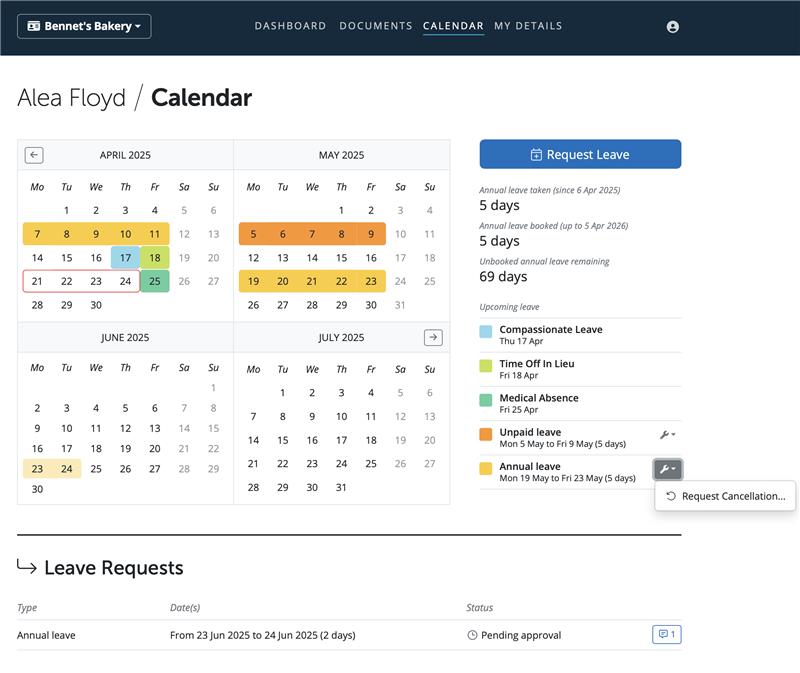Click the Compassionate Leave blue swatch
800x673 pixels.
point(486,332)
